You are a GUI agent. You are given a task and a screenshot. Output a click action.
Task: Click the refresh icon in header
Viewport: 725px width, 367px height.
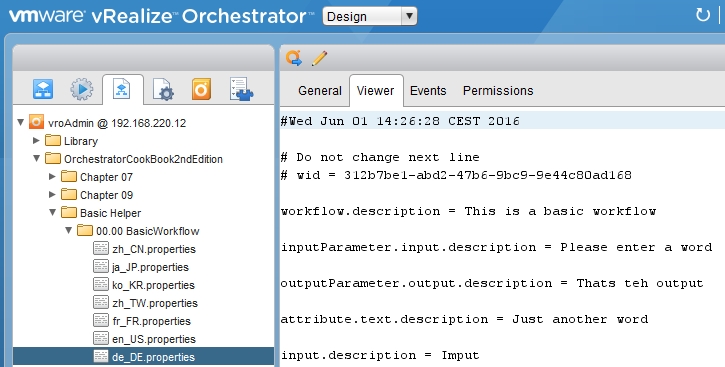[x=703, y=15]
